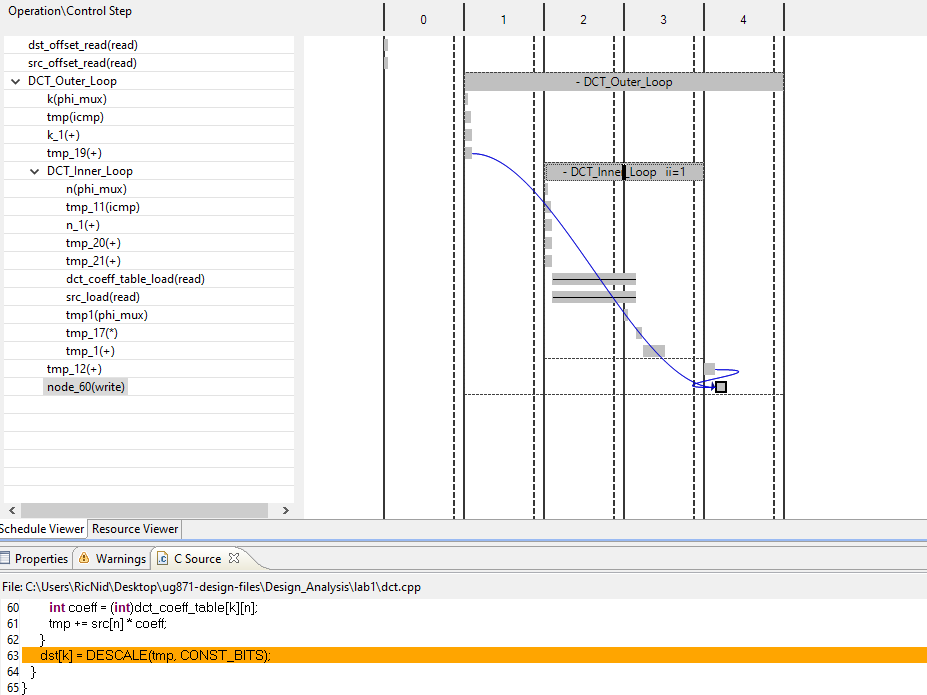Click source line 60 with coeff declaration
The image size is (927, 695).
(153, 608)
